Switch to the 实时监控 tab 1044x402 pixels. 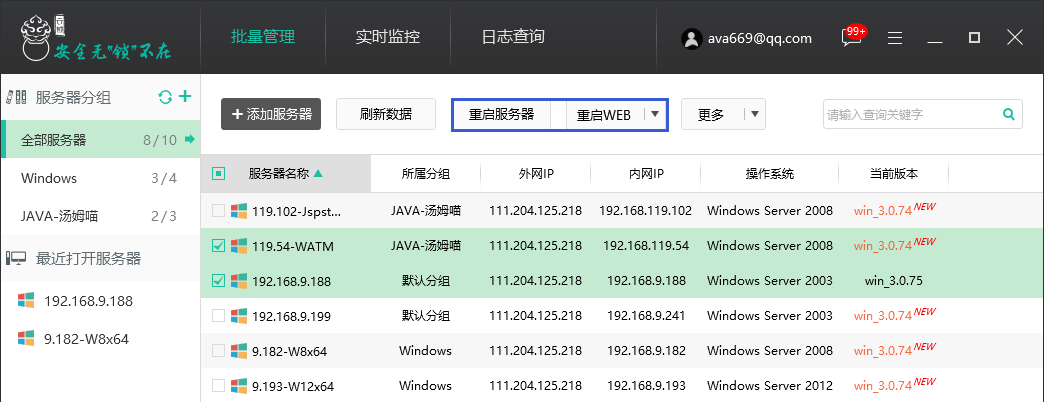(x=387, y=37)
